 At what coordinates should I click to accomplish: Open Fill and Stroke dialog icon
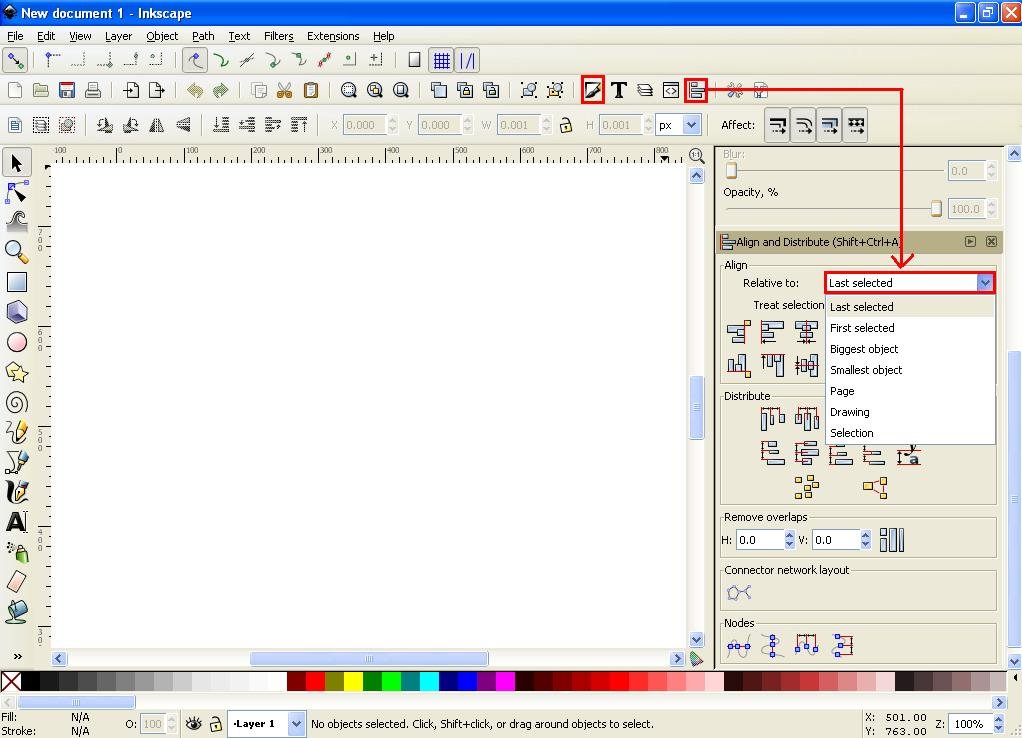[x=592, y=90]
